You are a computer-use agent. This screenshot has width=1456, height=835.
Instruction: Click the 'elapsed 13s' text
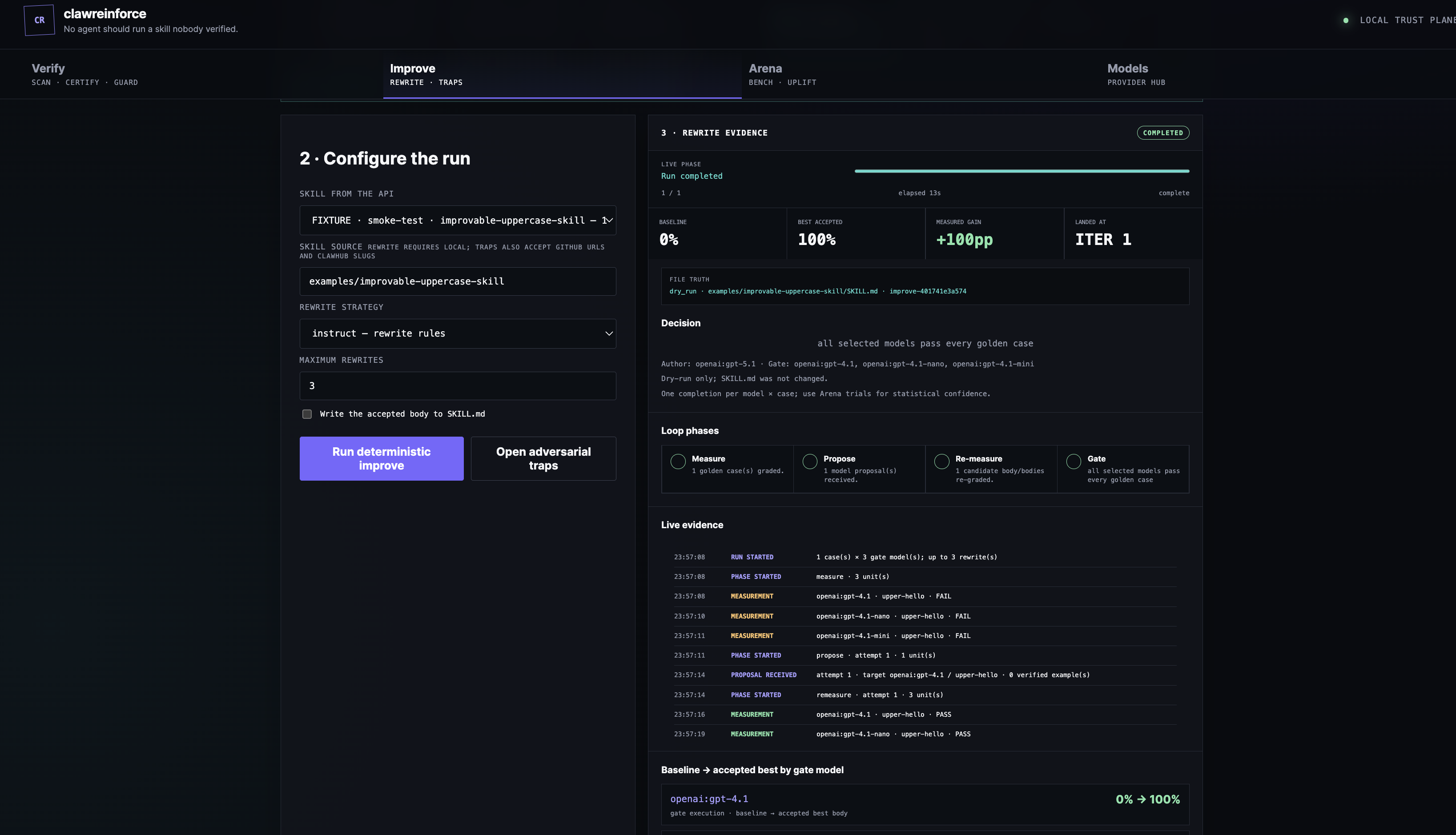(x=919, y=193)
